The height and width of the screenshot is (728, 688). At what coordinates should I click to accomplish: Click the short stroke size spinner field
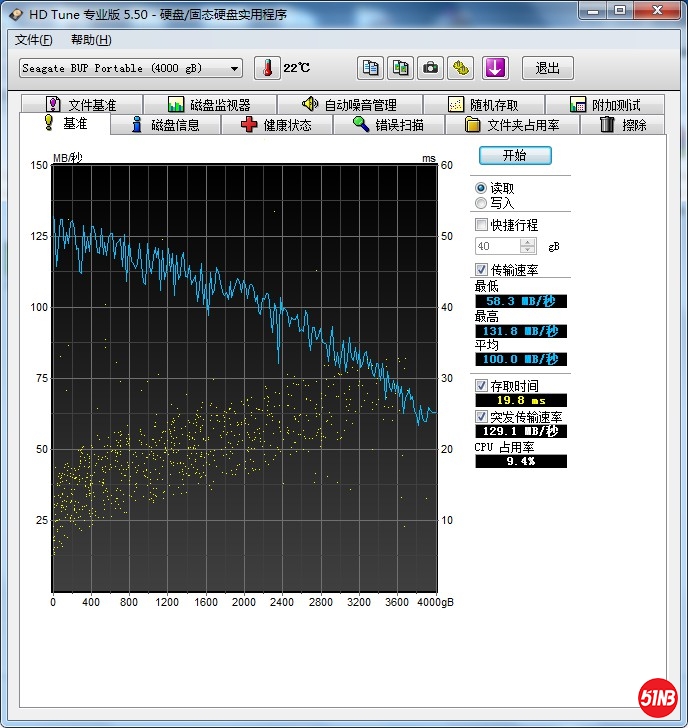(x=497, y=246)
